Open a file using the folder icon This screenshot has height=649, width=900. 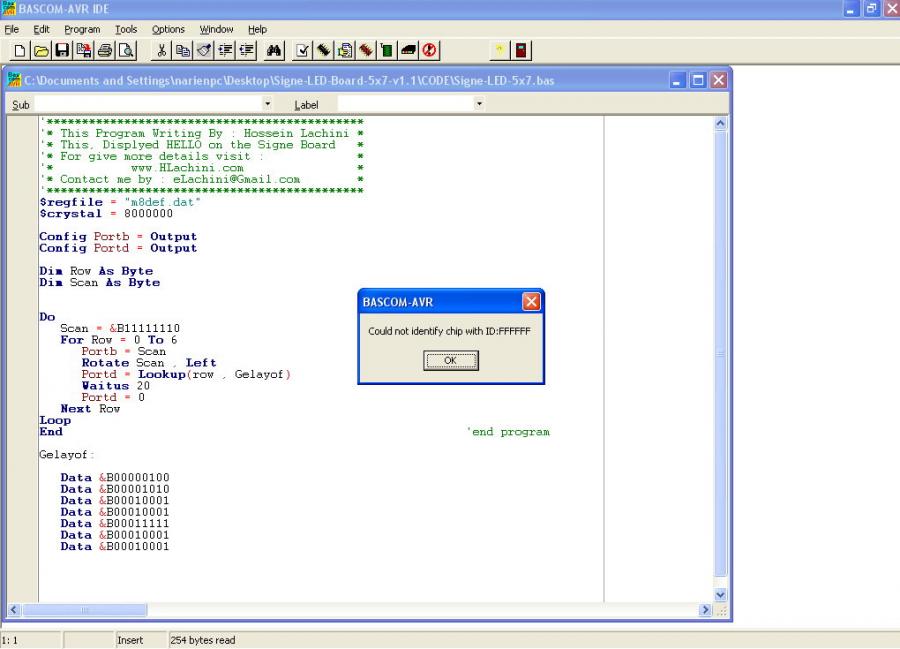pos(41,50)
